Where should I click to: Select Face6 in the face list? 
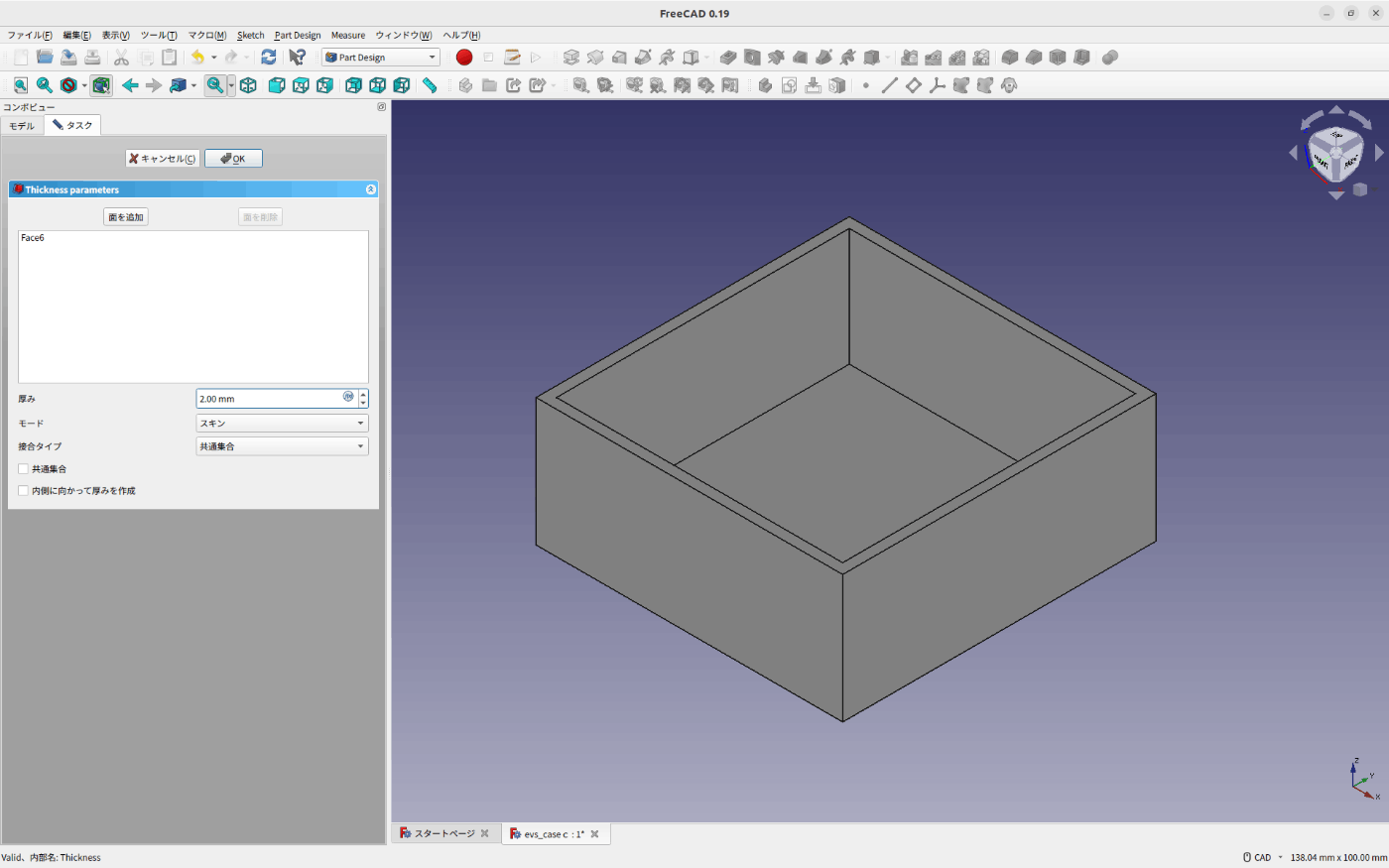pos(33,238)
